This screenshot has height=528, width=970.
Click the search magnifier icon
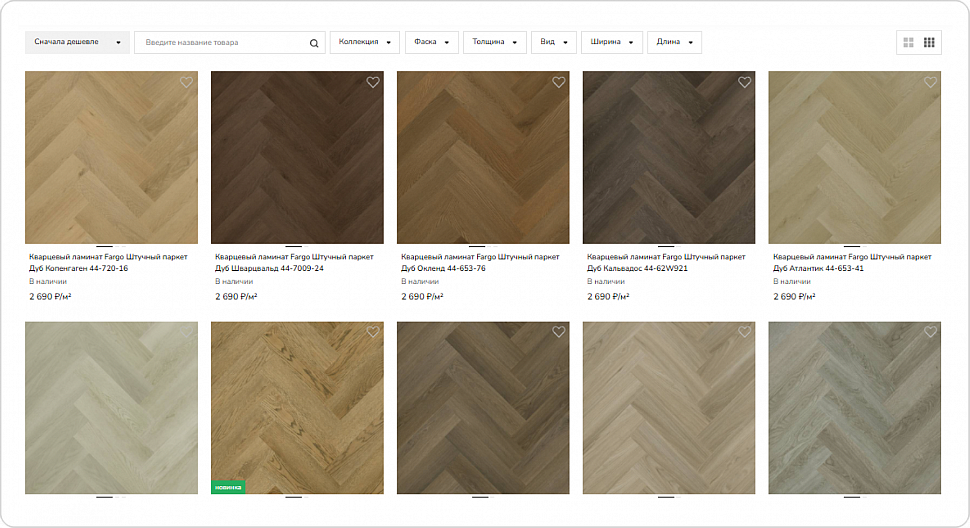pyautogui.click(x=314, y=43)
